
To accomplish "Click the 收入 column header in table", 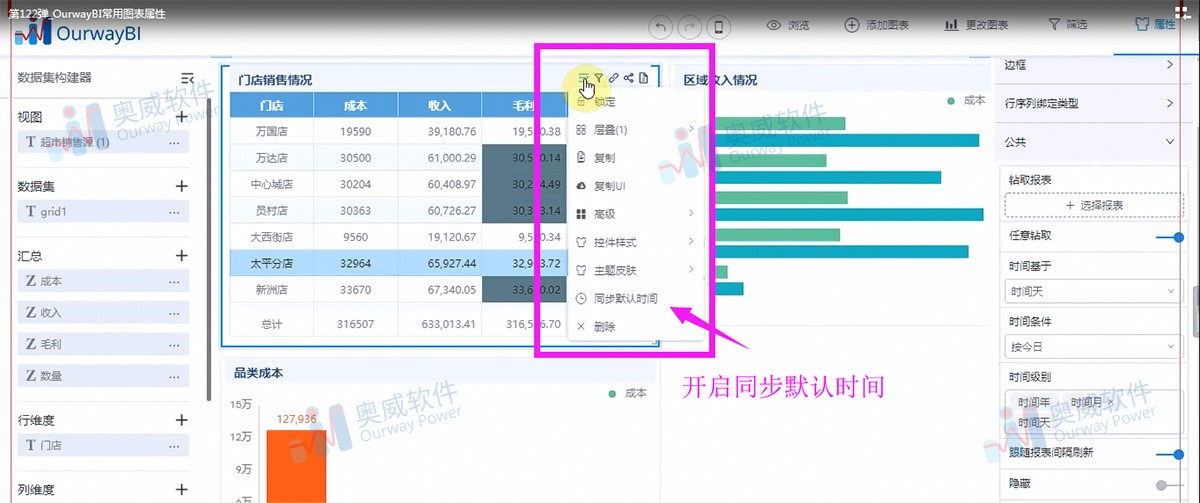I will [x=439, y=105].
